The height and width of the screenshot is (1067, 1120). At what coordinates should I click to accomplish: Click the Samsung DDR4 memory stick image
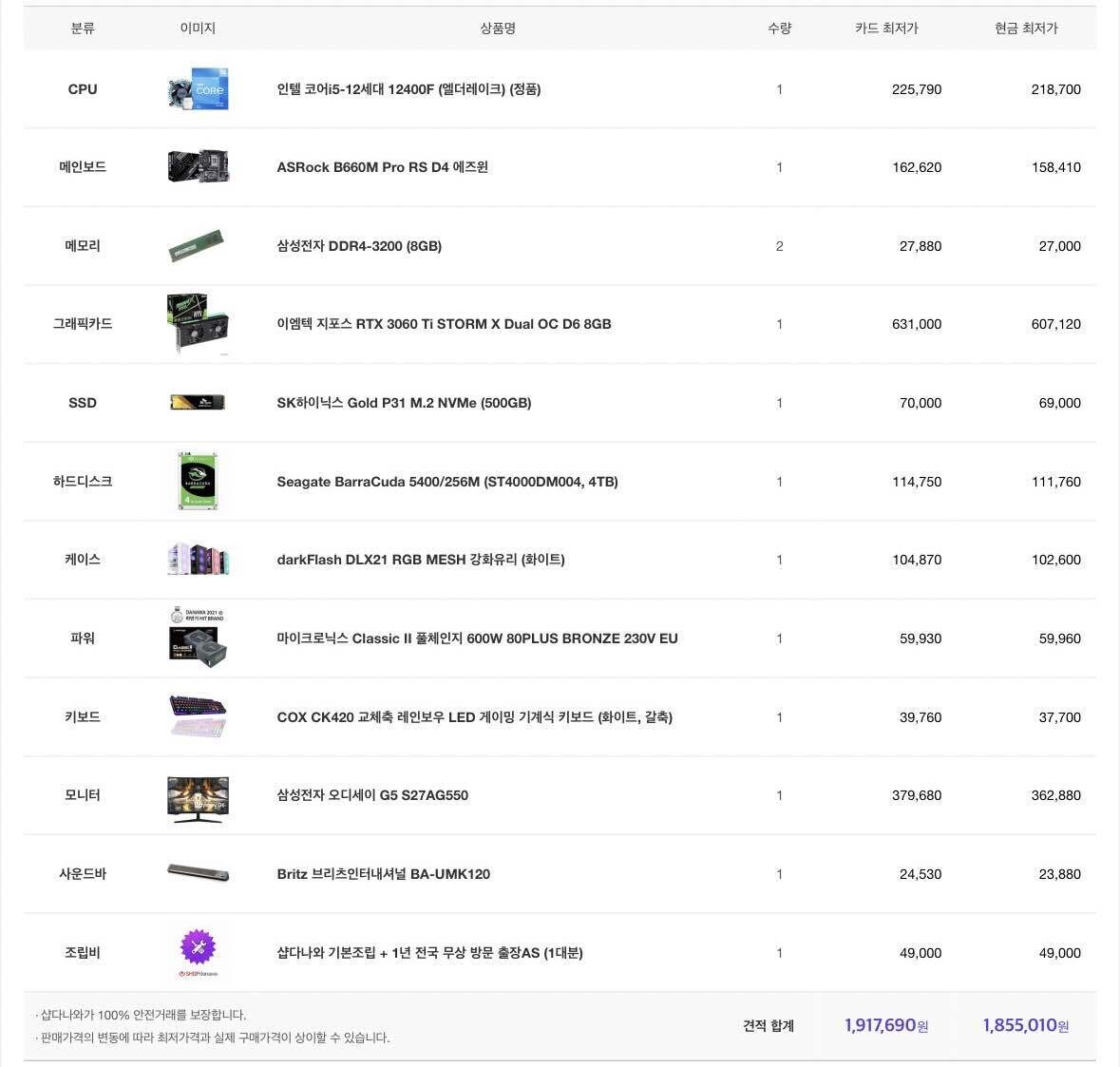coord(197,246)
